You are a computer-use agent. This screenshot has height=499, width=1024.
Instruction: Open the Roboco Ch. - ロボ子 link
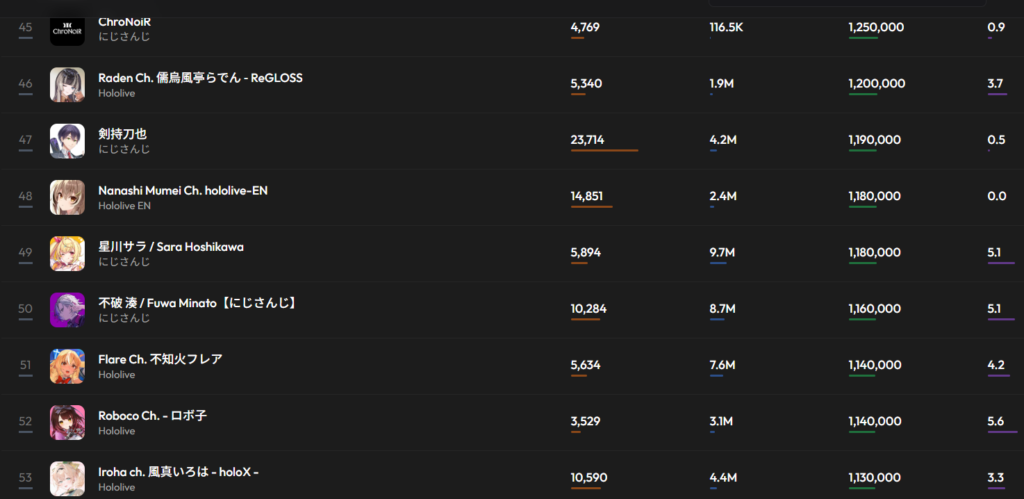(x=152, y=415)
